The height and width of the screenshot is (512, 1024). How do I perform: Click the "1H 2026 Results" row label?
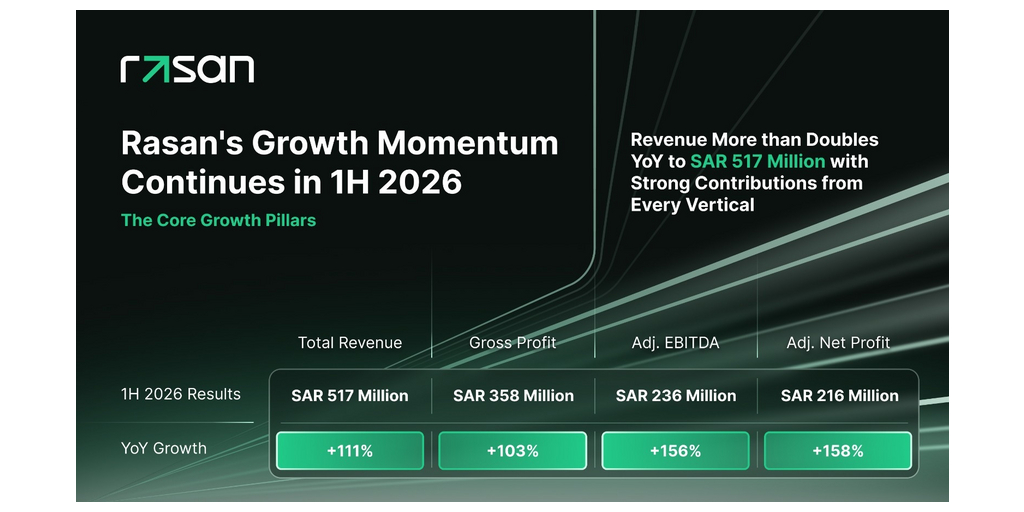(181, 394)
